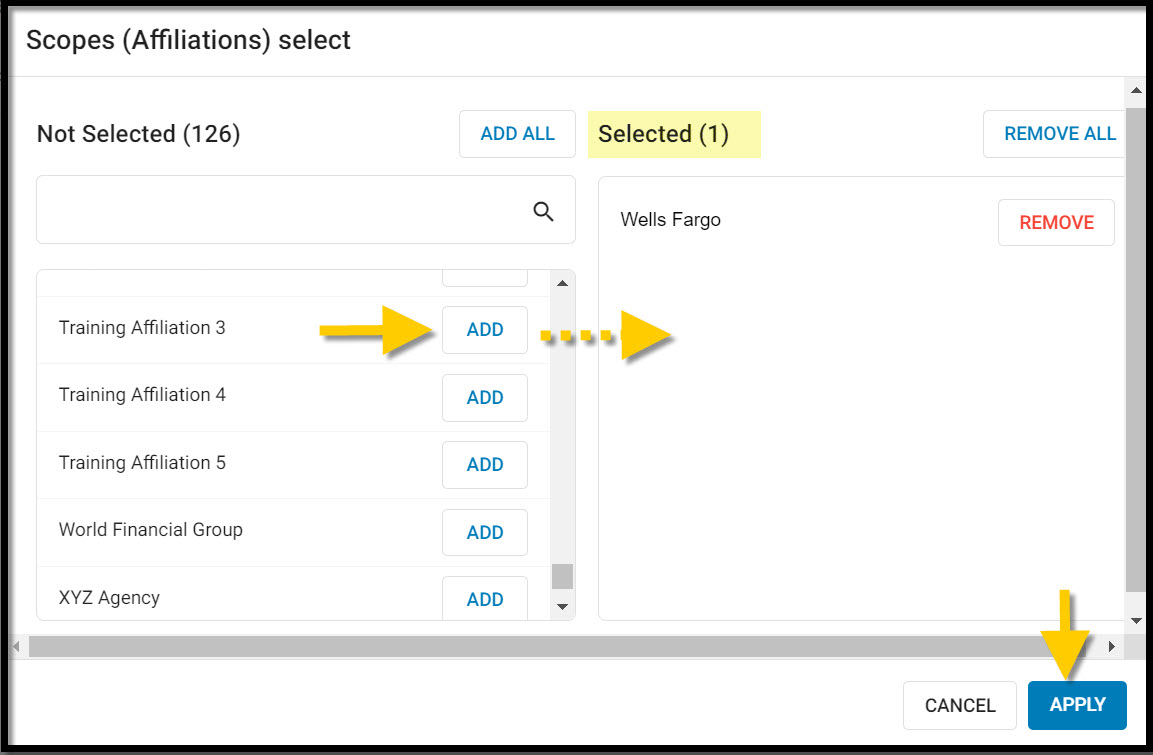Add XYZ Agency
The height and width of the screenshot is (755, 1153).
pyautogui.click(x=485, y=598)
